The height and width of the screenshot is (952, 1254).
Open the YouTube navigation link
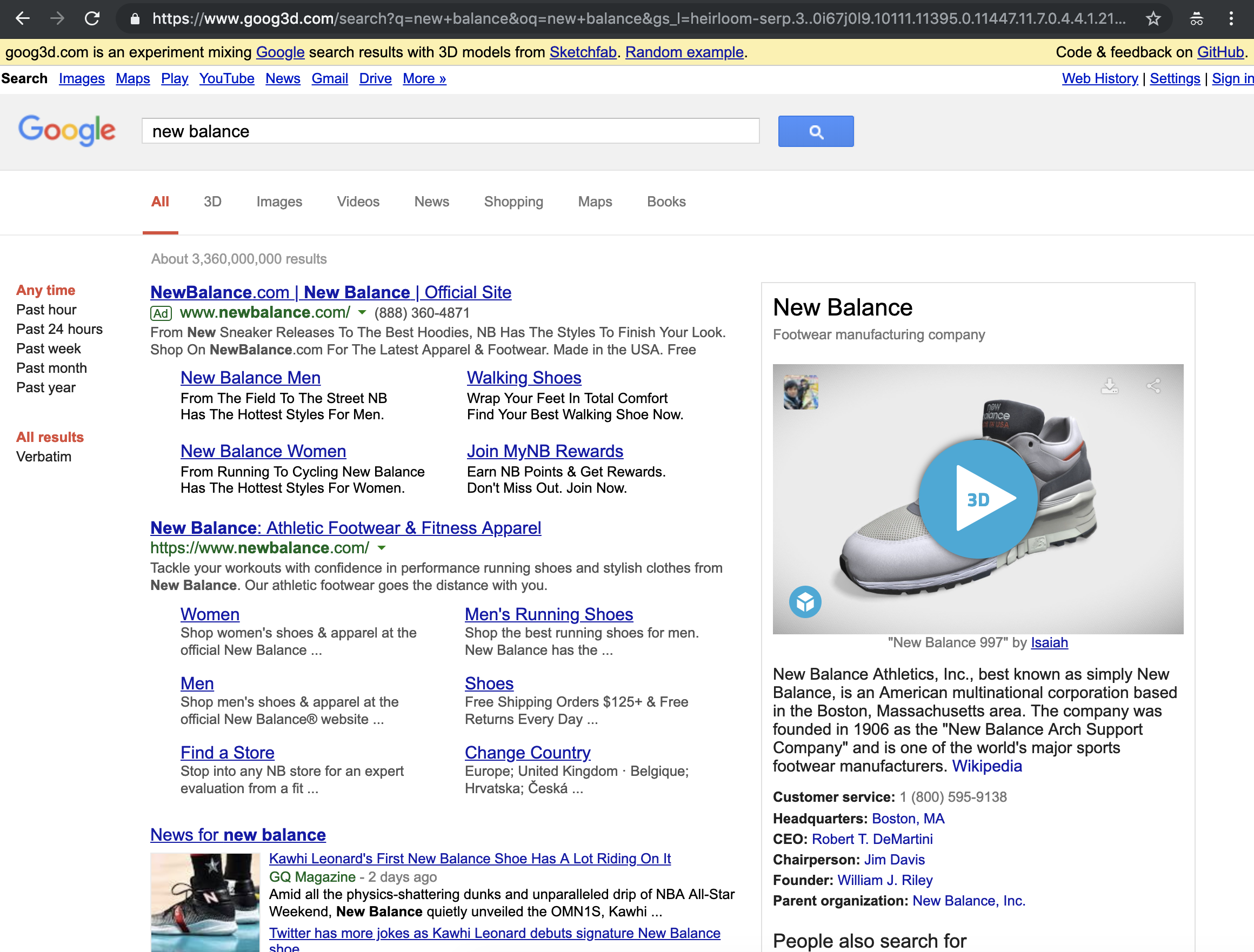(227, 79)
